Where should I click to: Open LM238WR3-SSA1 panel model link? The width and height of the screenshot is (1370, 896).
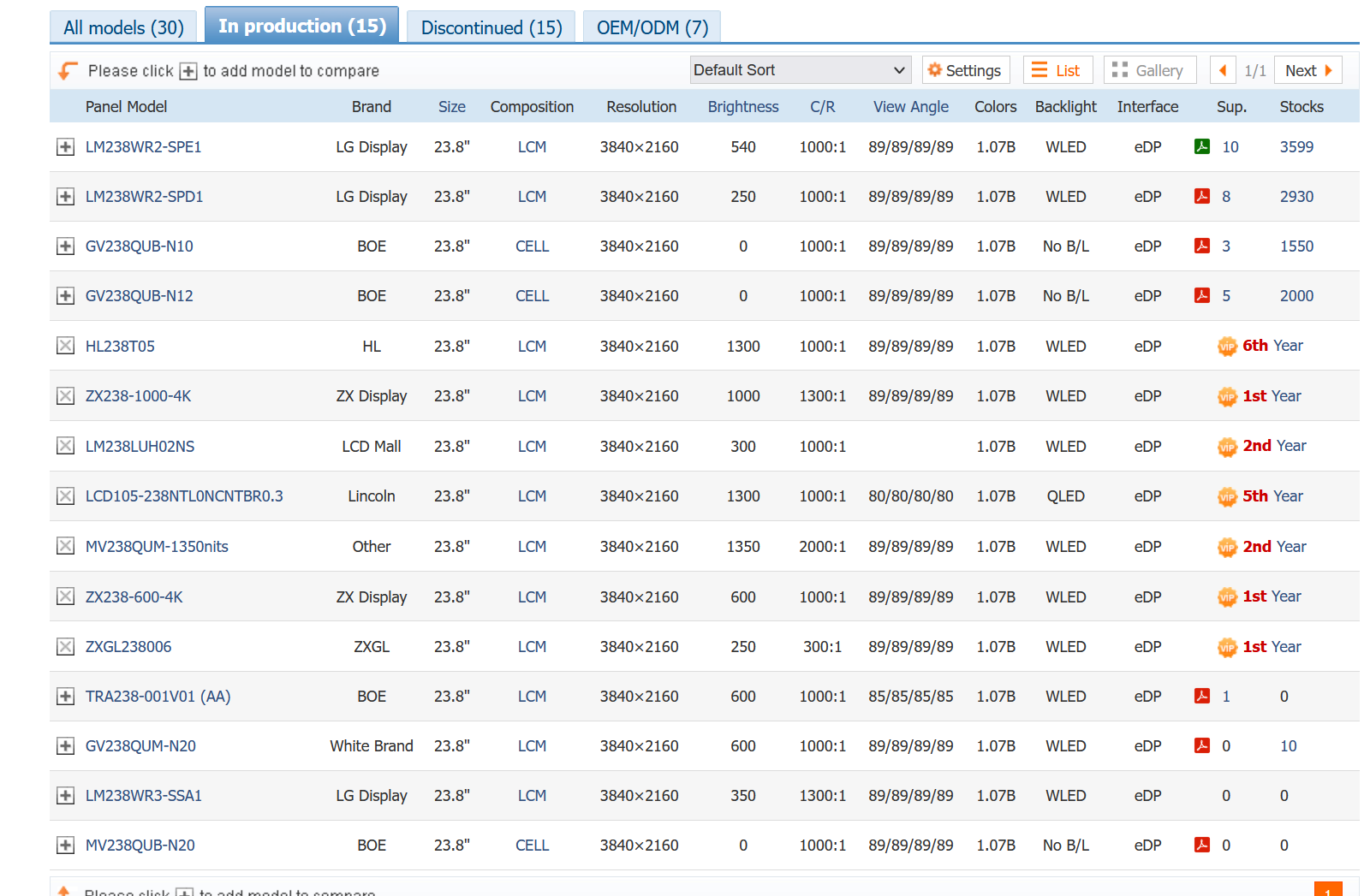pyautogui.click(x=144, y=796)
